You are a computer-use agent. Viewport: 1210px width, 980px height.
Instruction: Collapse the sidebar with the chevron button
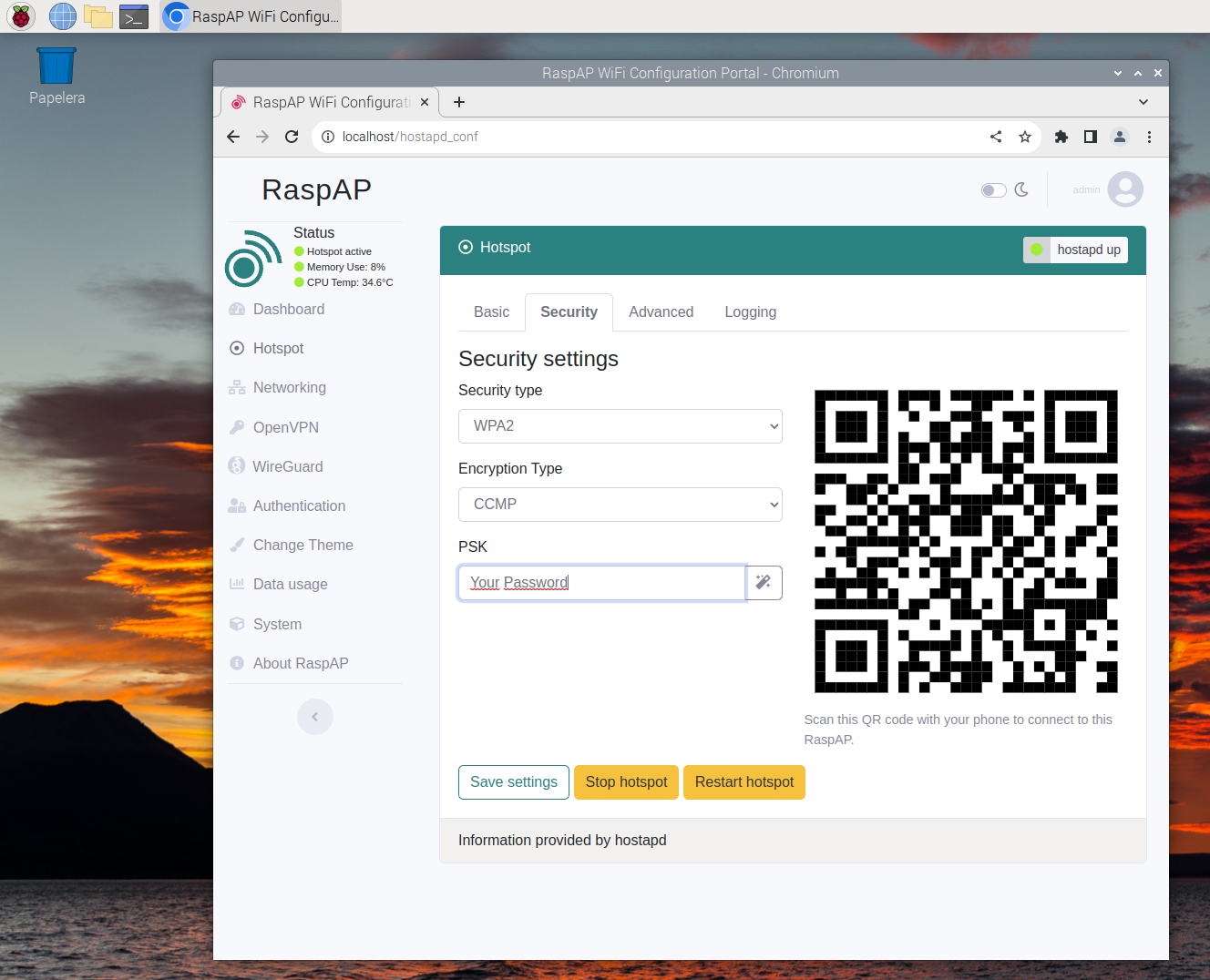point(315,717)
